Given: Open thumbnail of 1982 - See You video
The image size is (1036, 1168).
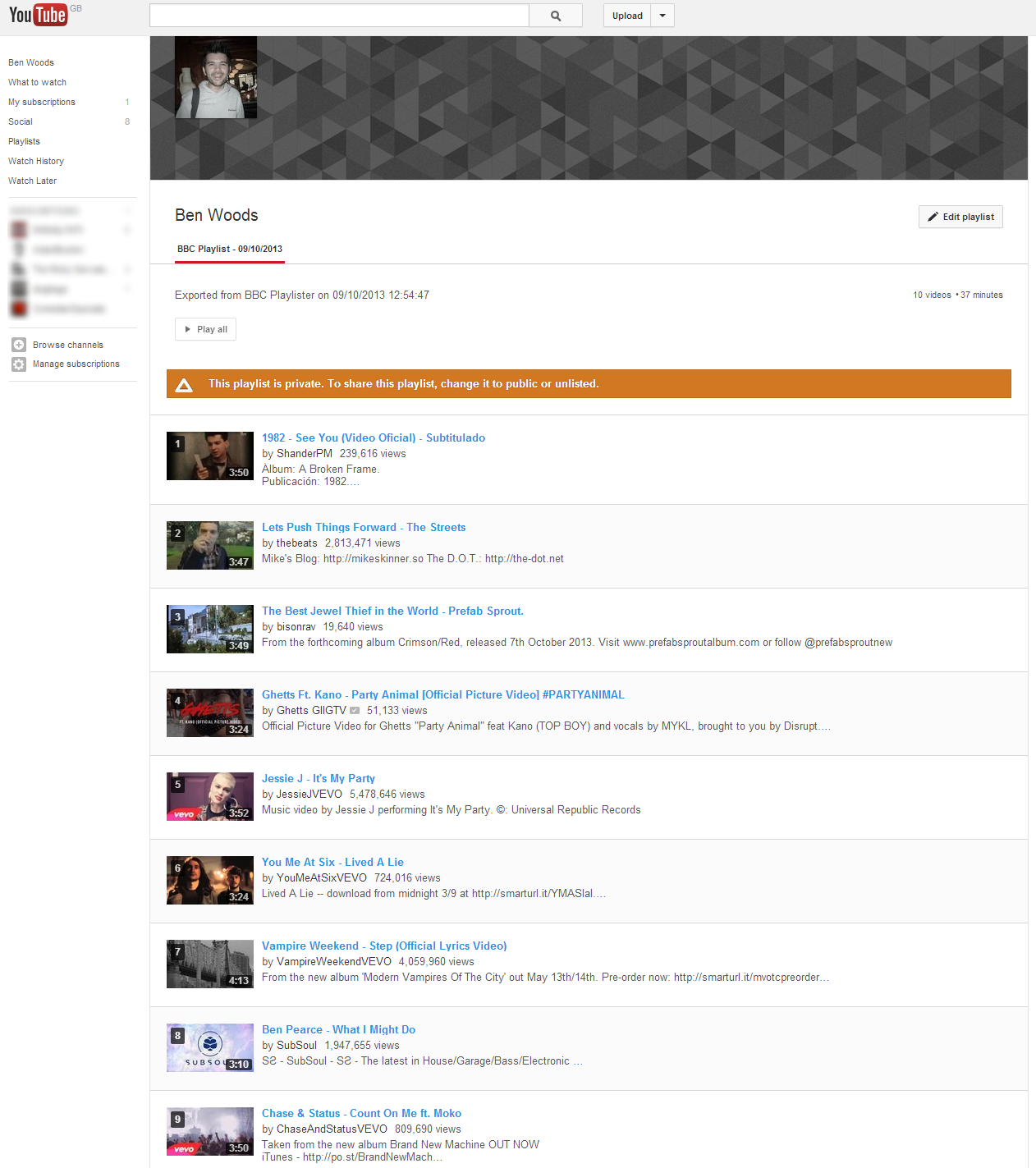Looking at the screenshot, I should point(210,456).
